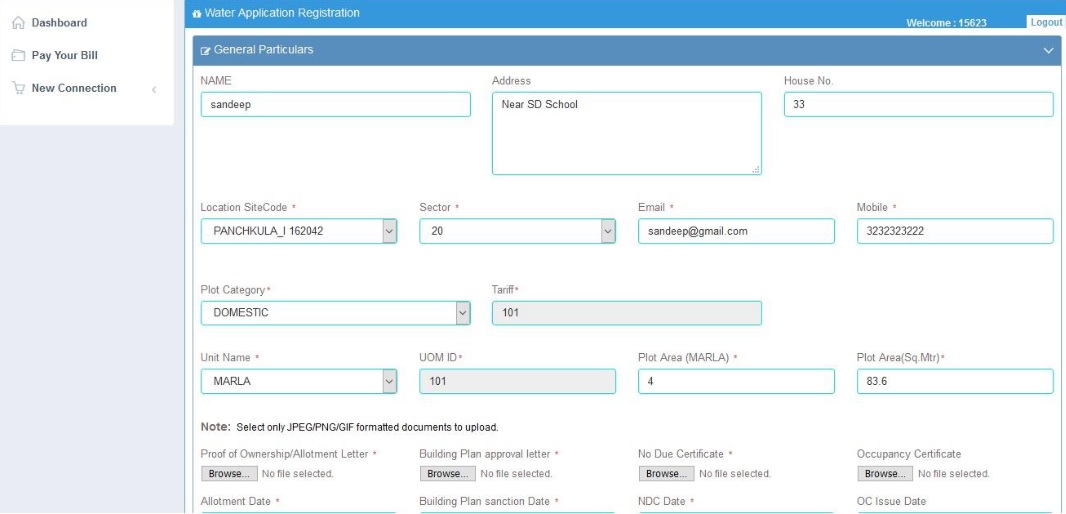
Task: Click the House No. field
Action: (x=918, y=105)
